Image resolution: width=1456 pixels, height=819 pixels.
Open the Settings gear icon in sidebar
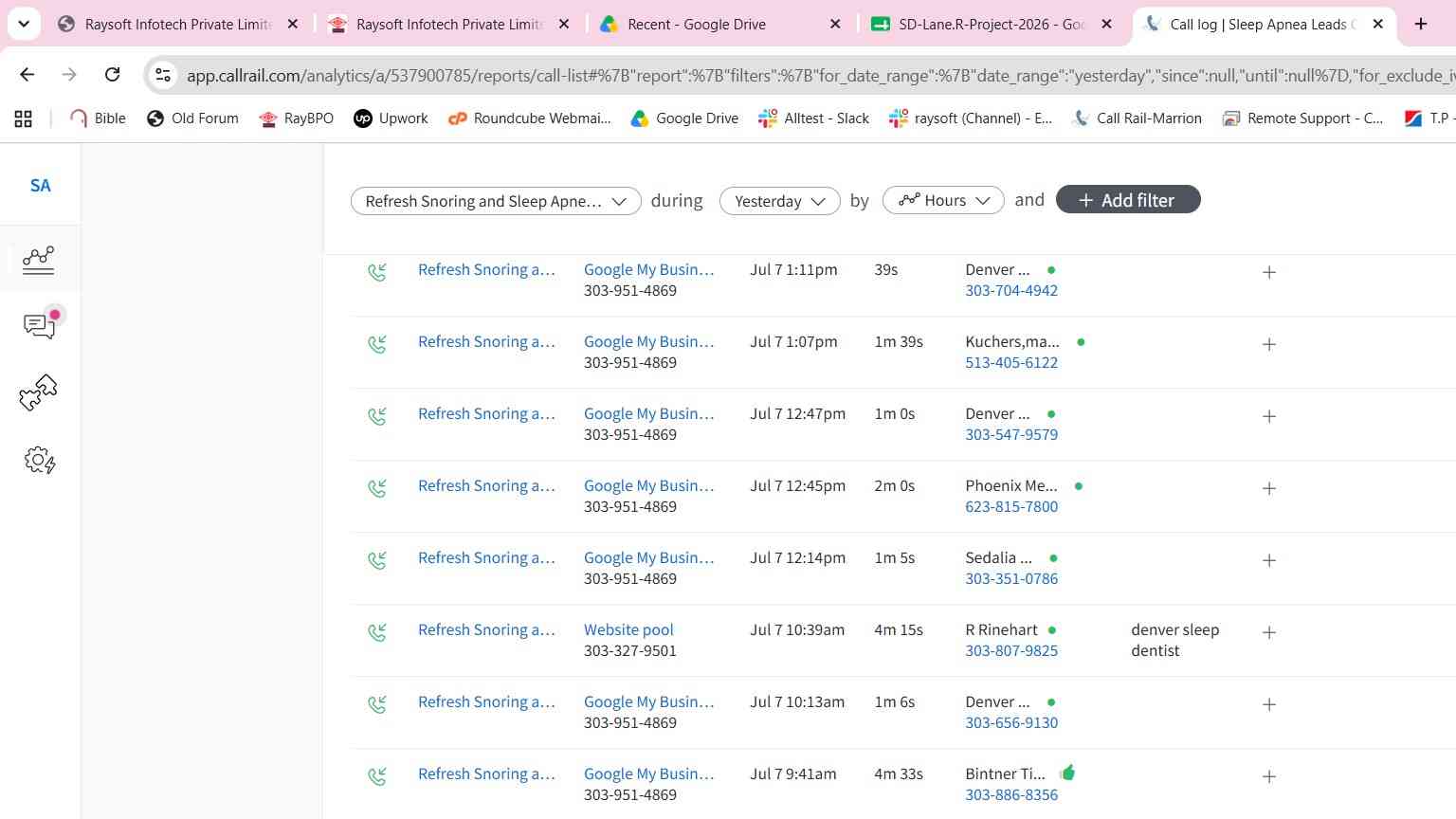[x=40, y=461]
